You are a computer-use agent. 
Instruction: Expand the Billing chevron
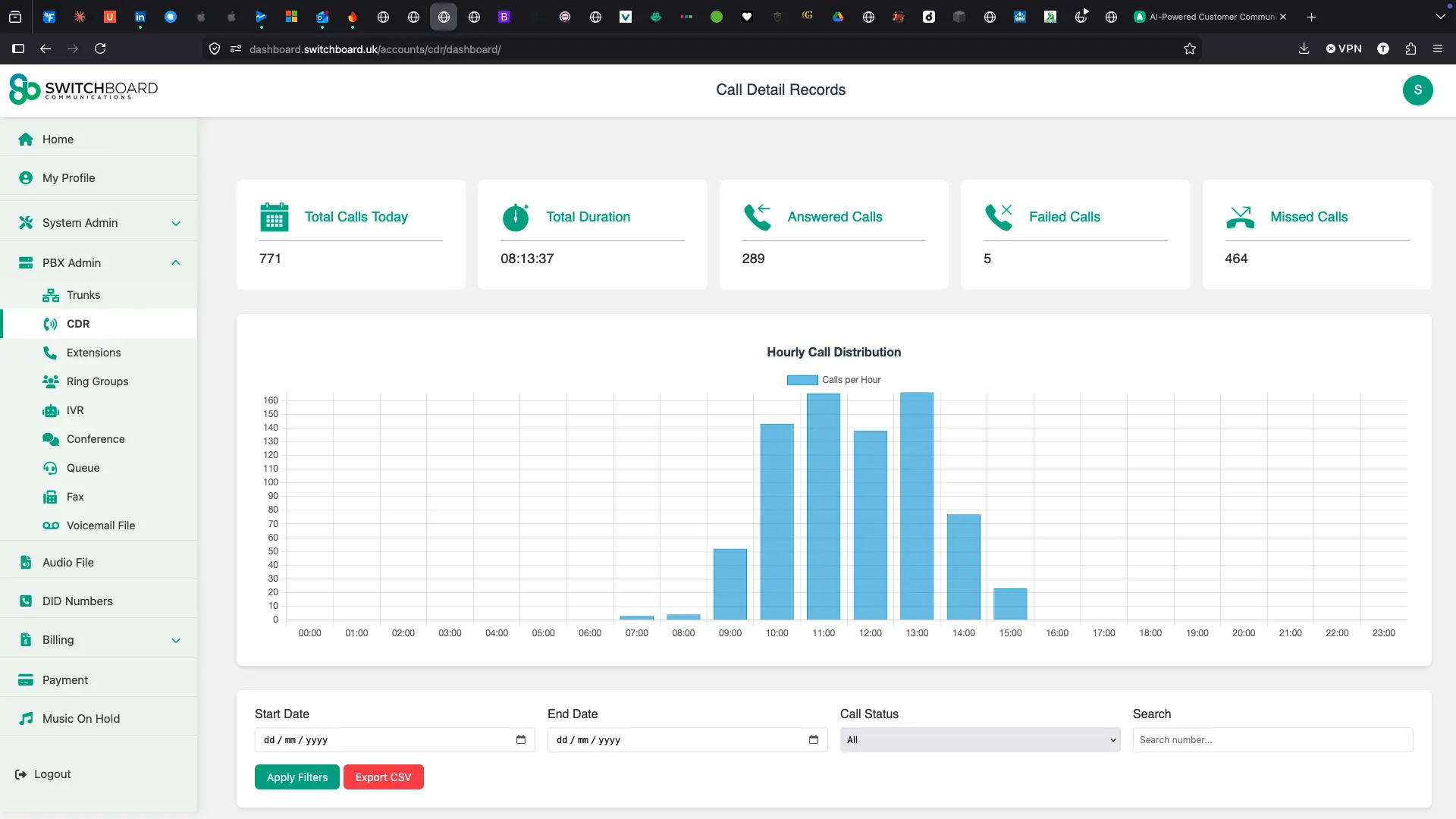pyautogui.click(x=176, y=640)
